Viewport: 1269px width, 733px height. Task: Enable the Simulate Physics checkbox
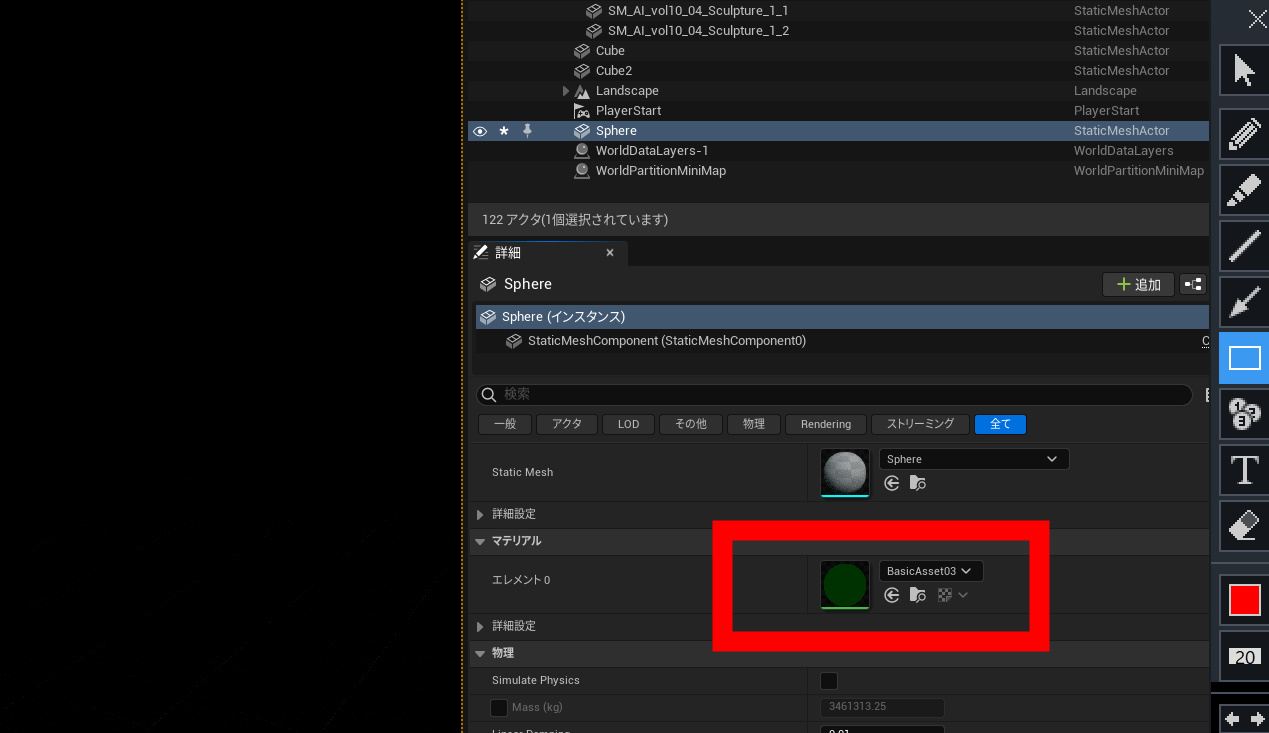pos(829,681)
